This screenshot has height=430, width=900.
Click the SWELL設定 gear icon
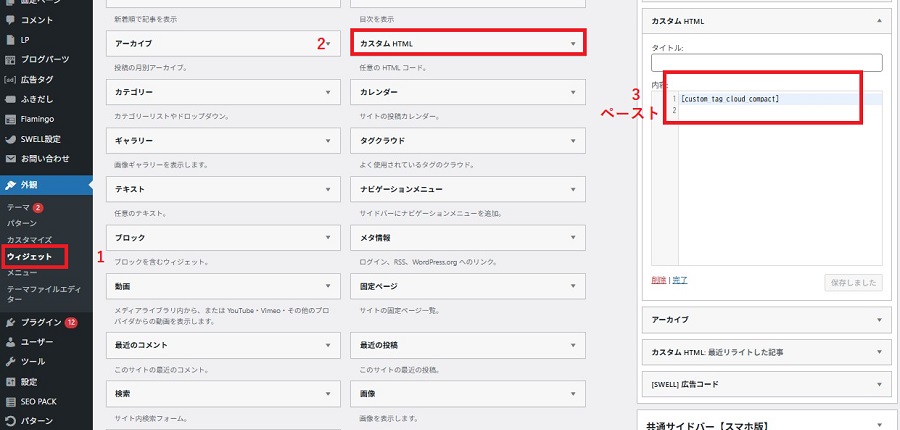tap(10, 139)
